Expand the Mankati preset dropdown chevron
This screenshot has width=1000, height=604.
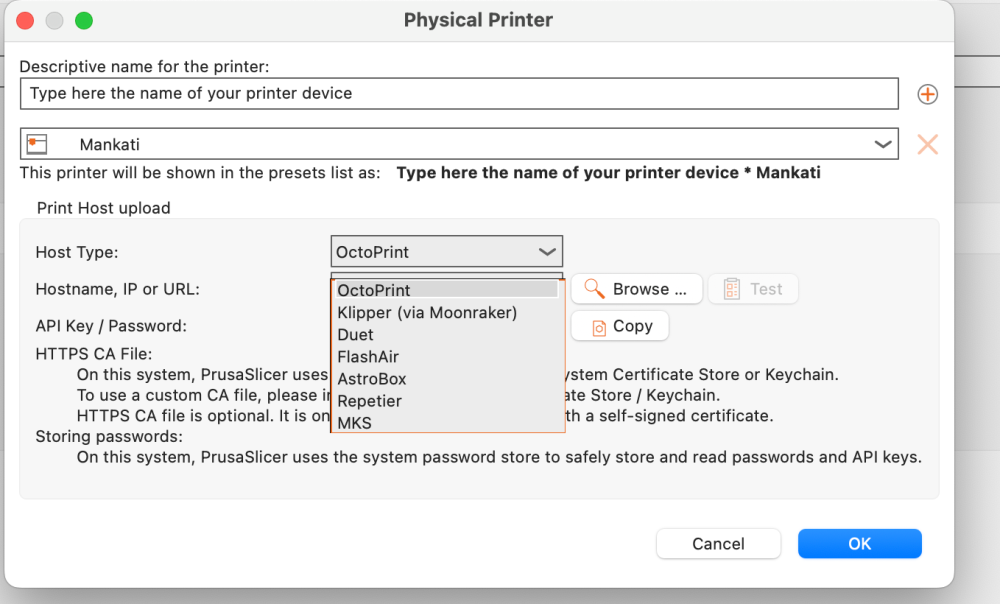883,144
